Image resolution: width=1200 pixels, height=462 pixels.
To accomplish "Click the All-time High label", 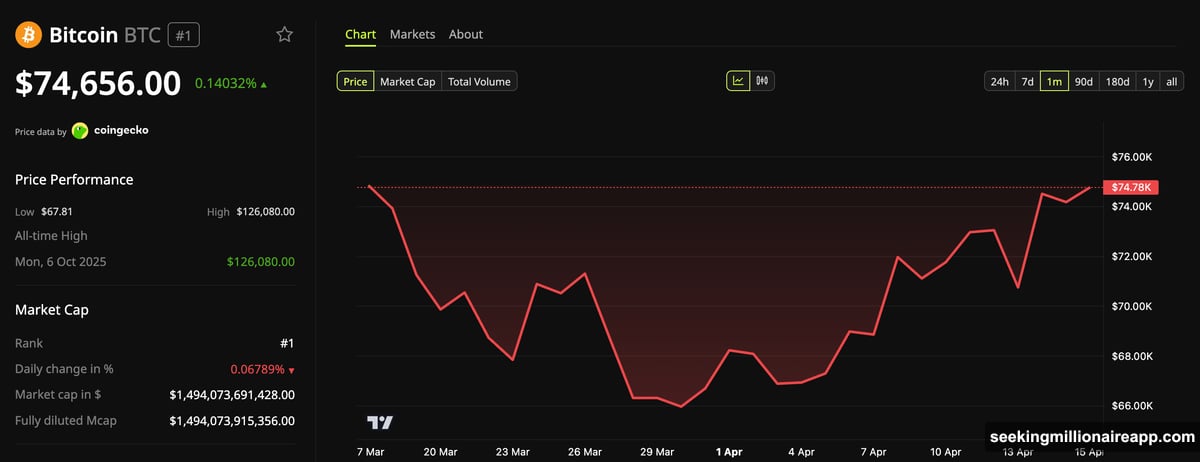I will 51,236.
